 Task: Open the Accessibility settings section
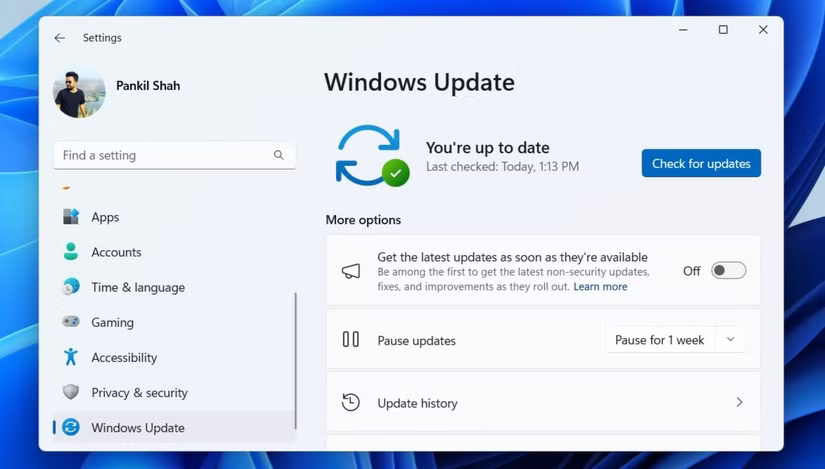(174, 357)
